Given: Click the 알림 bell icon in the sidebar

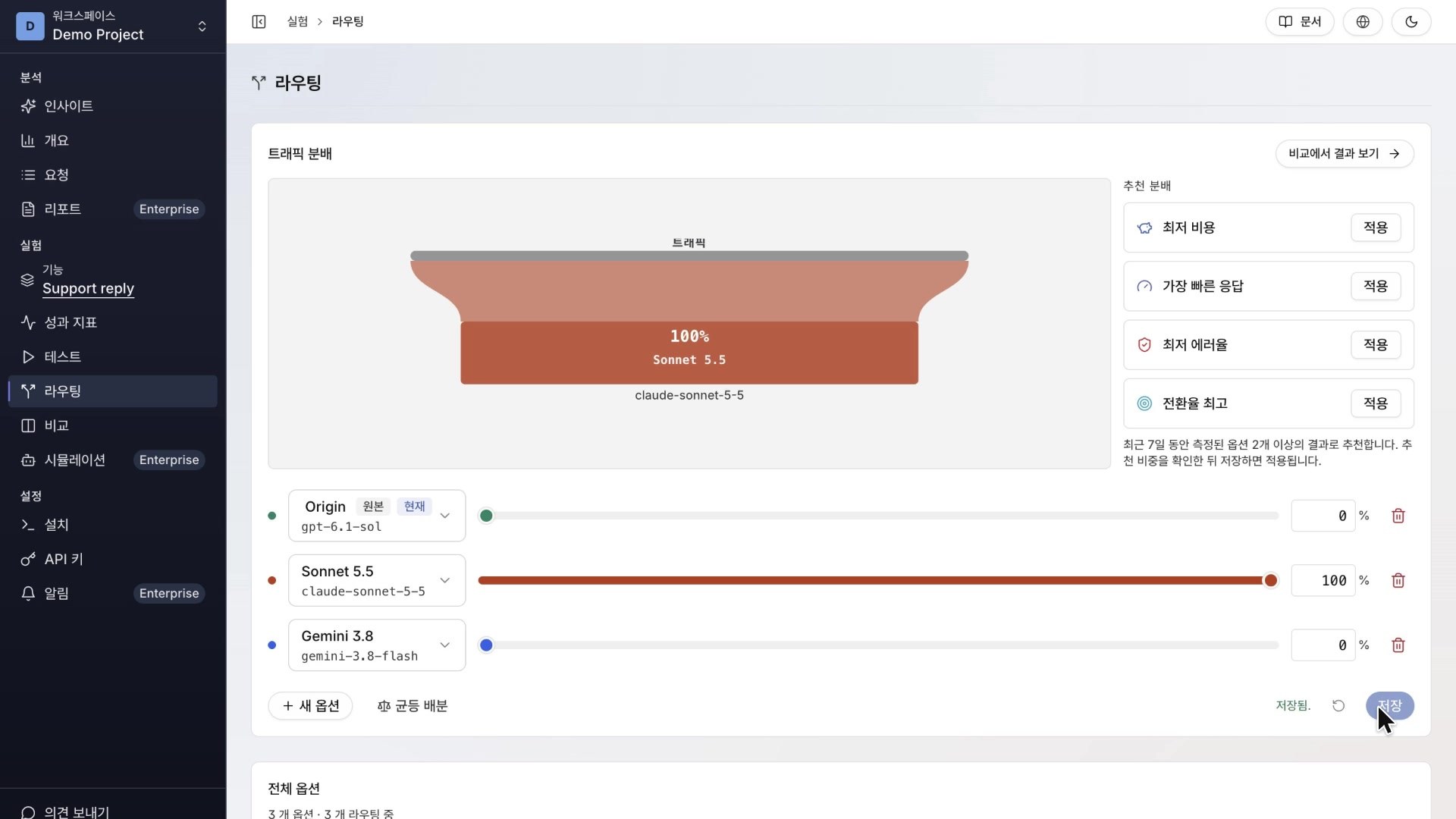Looking at the screenshot, I should 28,593.
